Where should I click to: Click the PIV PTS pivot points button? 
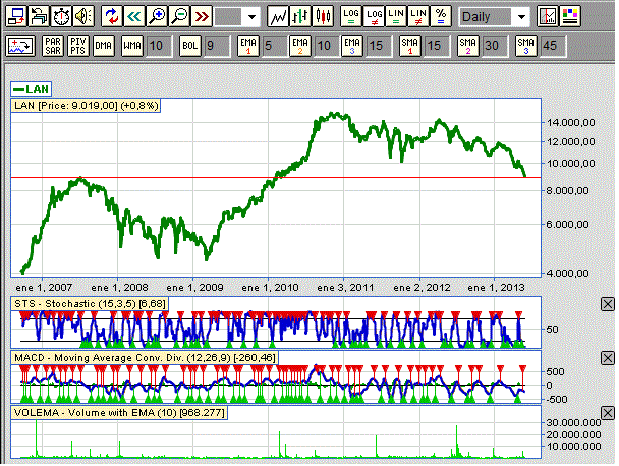click(78, 46)
